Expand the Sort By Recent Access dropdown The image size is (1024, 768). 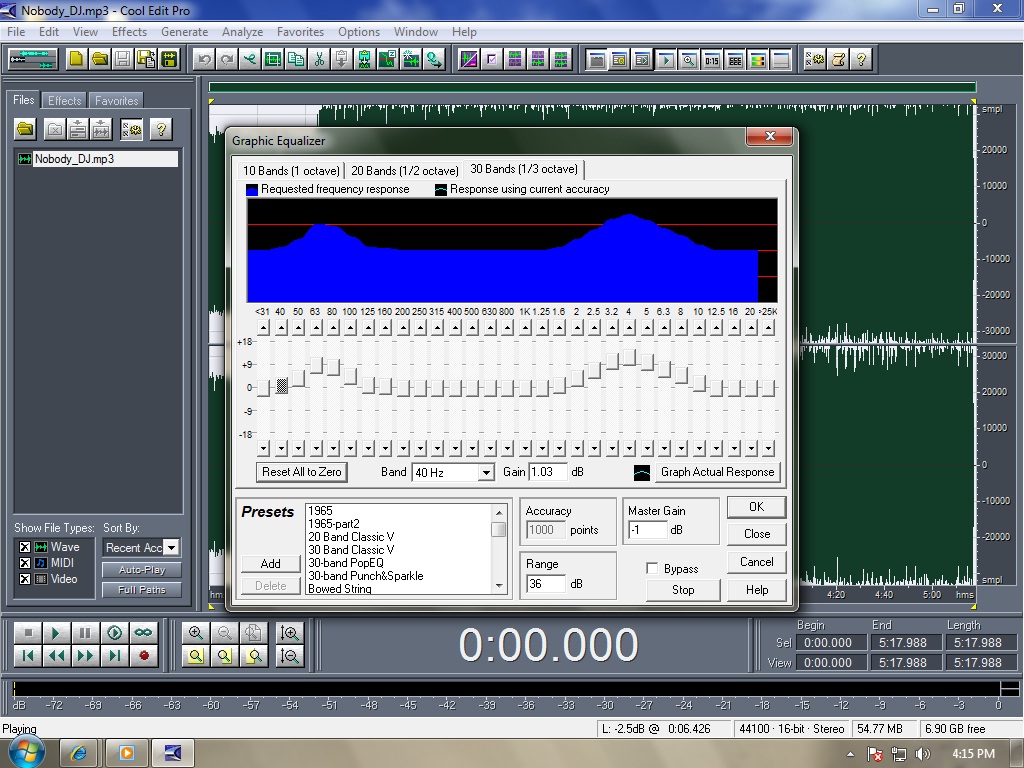(x=172, y=548)
